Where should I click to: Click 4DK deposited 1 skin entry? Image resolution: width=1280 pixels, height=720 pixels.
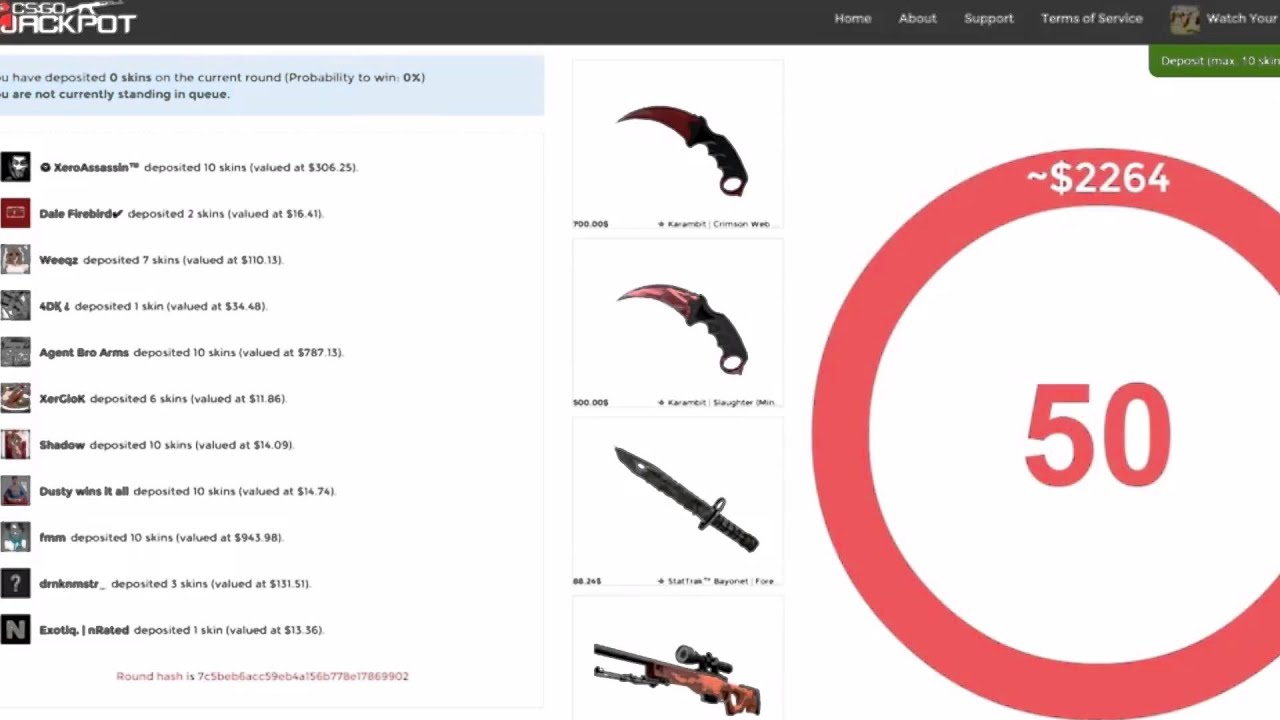(153, 306)
